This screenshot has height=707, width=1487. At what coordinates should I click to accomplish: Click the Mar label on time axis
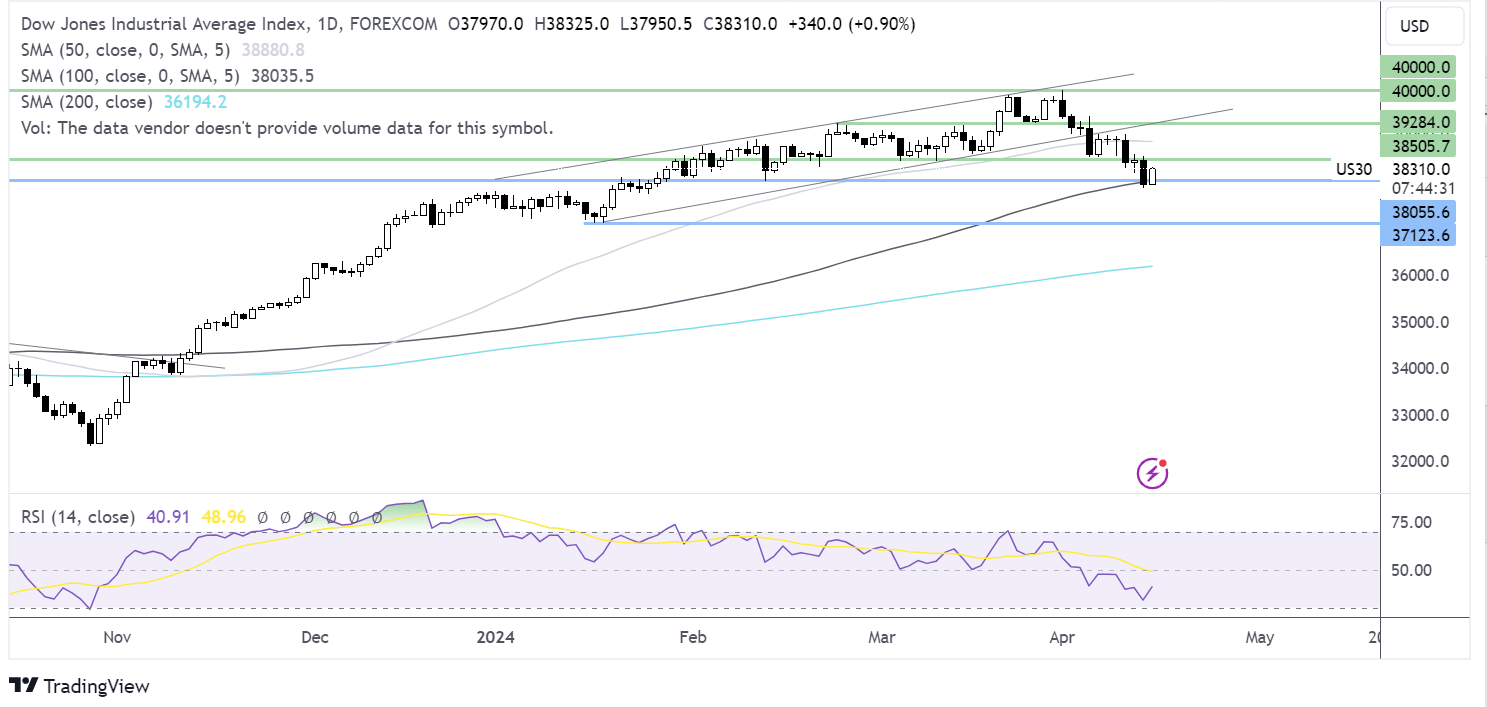[881, 637]
